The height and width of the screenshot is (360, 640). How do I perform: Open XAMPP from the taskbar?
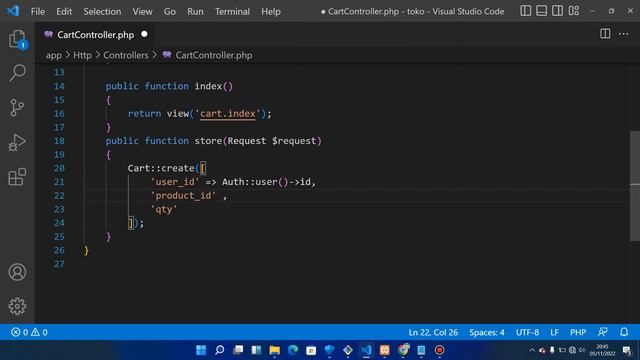pos(384,350)
